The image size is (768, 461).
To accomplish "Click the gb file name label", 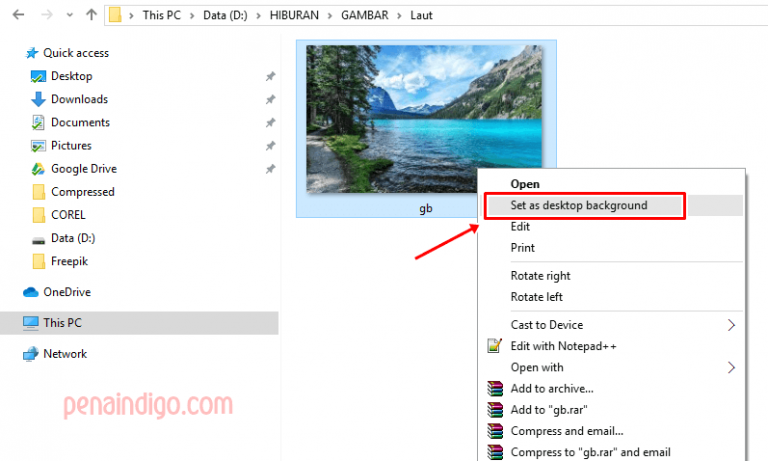I will click(426, 209).
